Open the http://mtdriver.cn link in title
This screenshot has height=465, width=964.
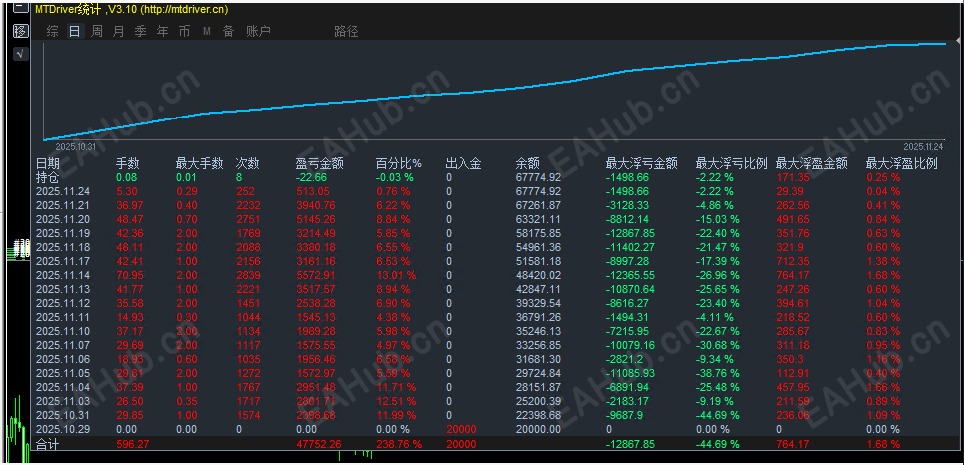185,10
